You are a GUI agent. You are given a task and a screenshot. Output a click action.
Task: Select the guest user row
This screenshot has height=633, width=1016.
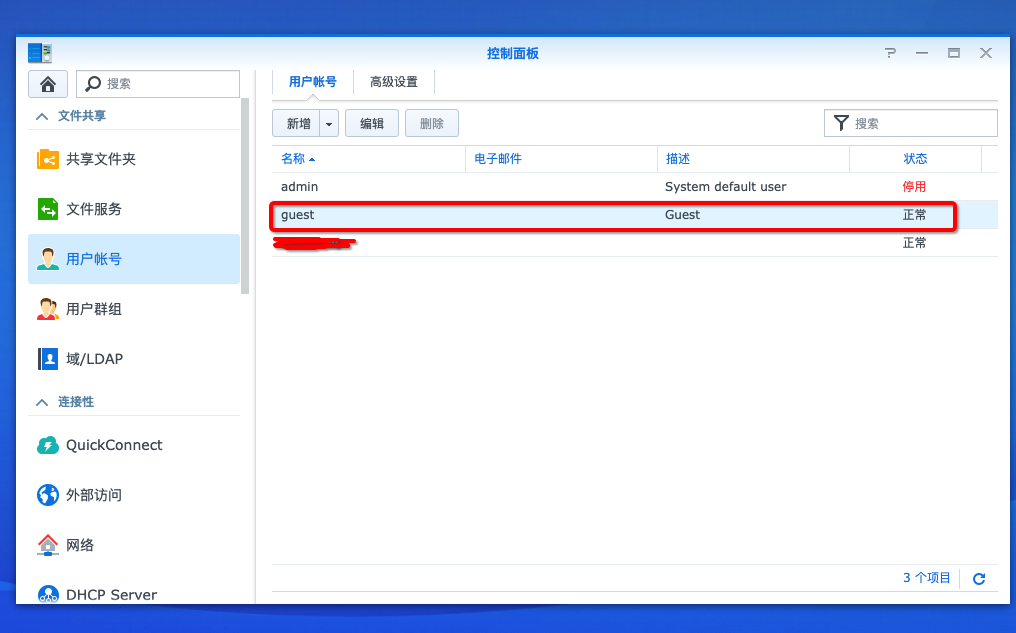[500, 214]
